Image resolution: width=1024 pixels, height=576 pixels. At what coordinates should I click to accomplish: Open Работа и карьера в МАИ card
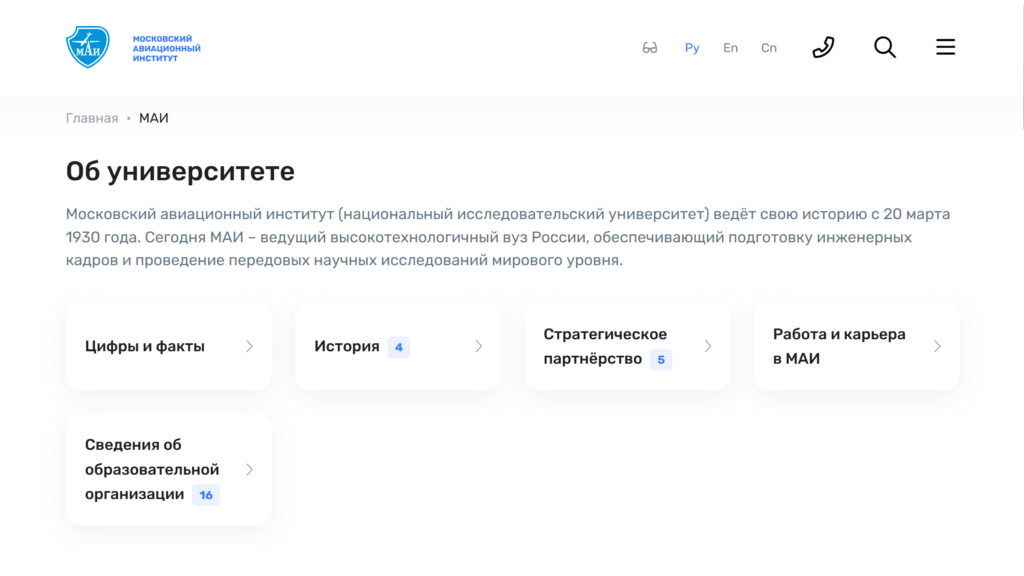[x=857, y=346]
